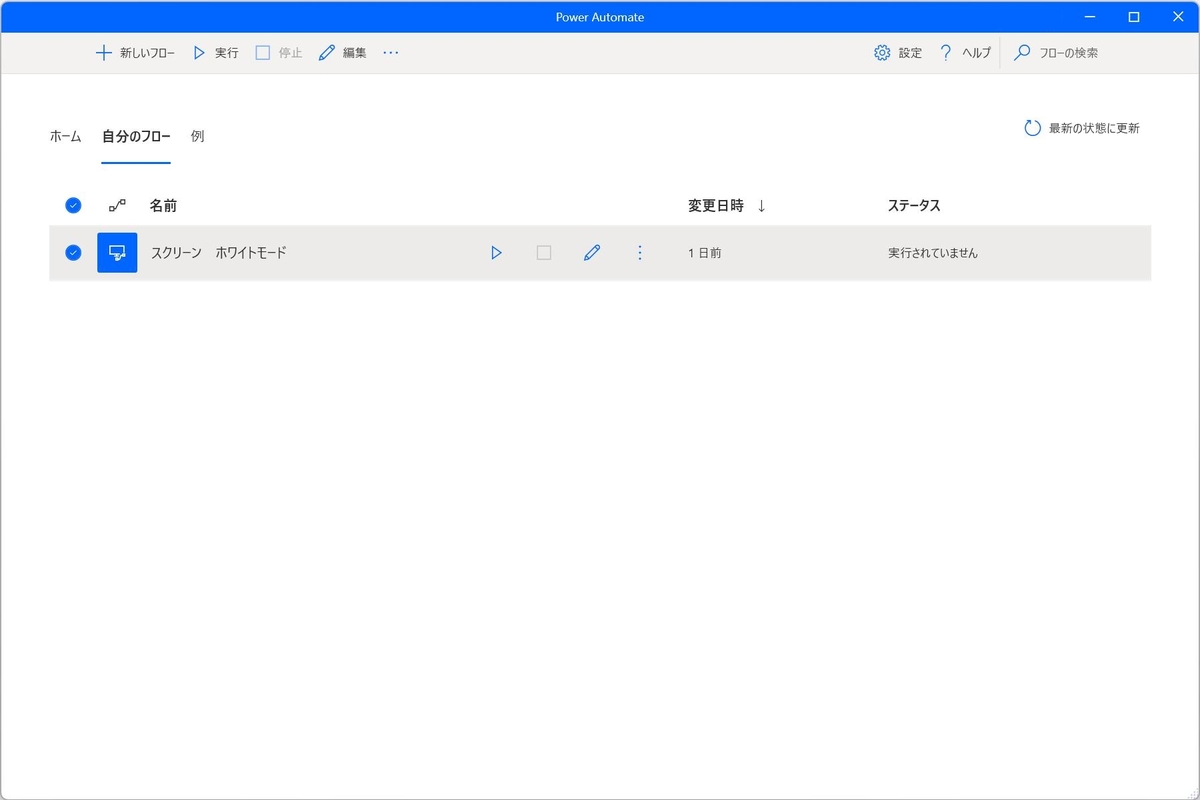Click the 実行されていません status cell
The height and width of the screenshot is (800, 1200).
pos(933,253)
